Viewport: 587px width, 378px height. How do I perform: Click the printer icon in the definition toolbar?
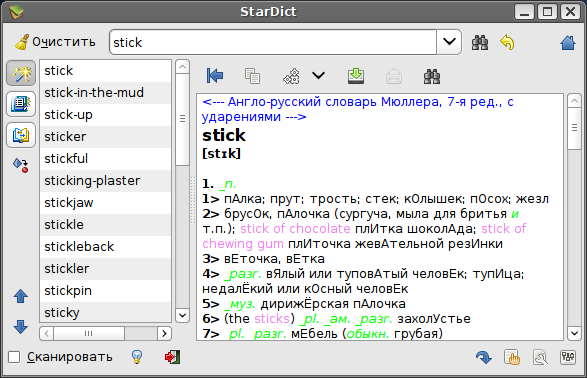click(x=394, y=76)
